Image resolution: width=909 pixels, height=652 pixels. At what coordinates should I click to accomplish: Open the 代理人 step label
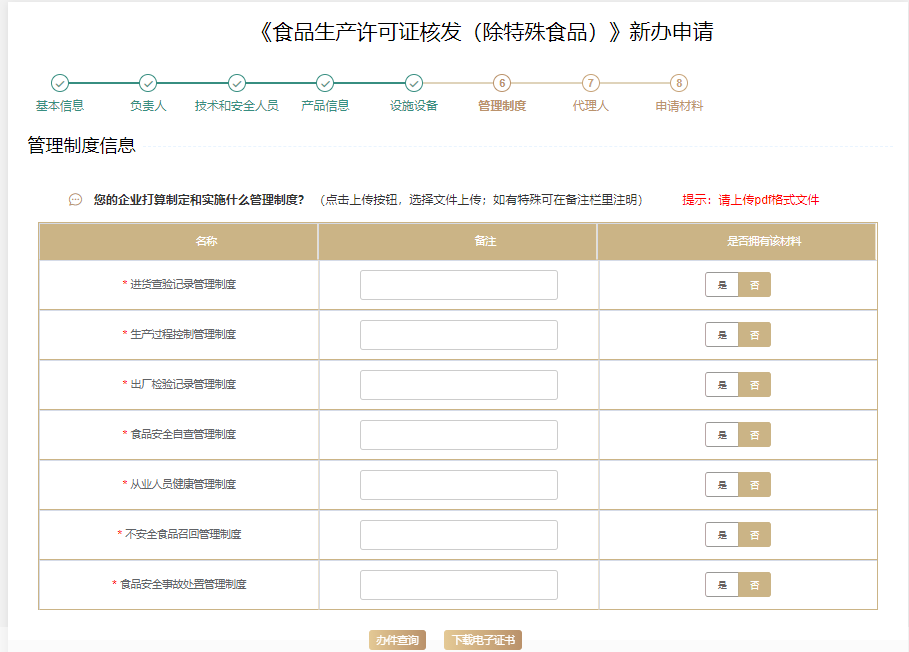591,106
